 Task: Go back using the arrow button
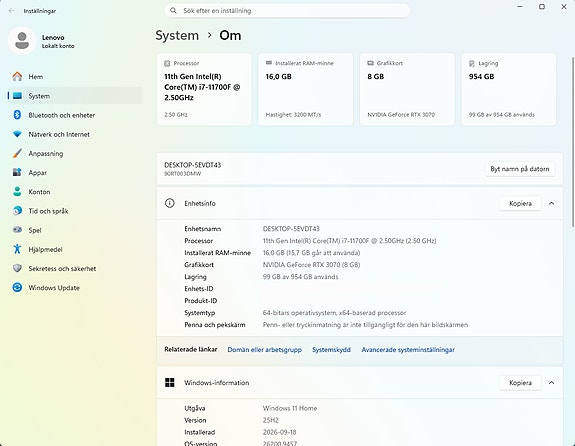[x=11, y=11]
